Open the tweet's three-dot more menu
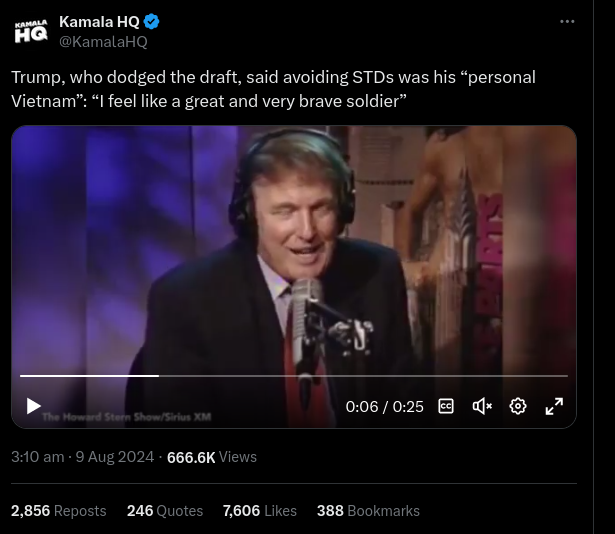Image resolution: width=615 pixels, height=534 pixels. point(567,21)
